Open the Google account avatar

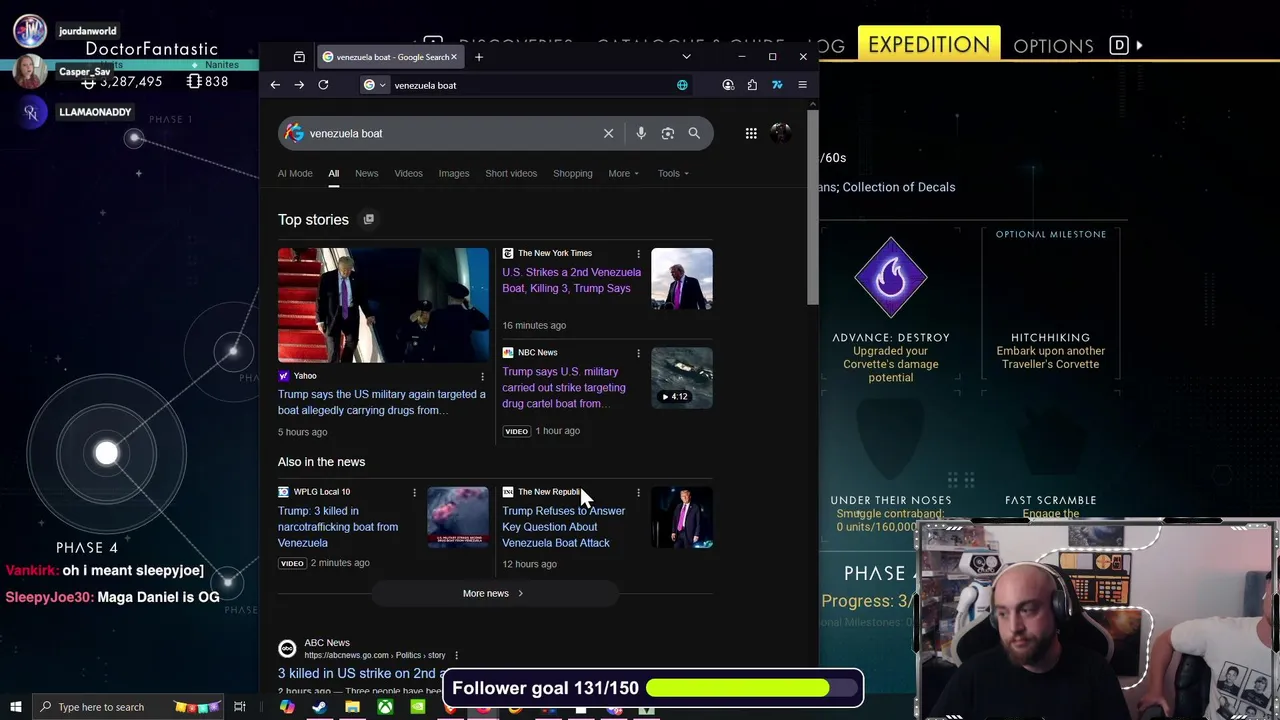[x=781, y=133]
